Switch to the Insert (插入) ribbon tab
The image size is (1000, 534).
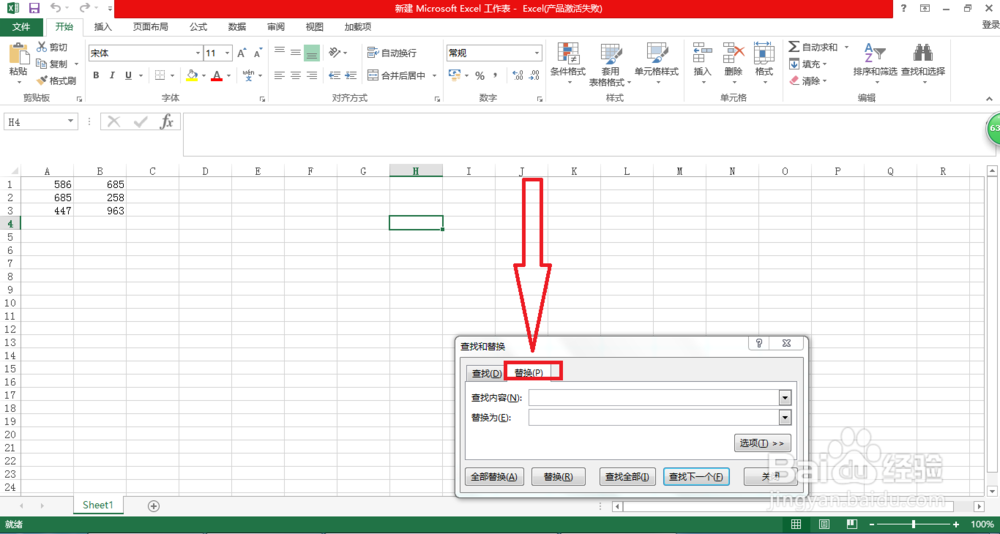click(103, 27)
